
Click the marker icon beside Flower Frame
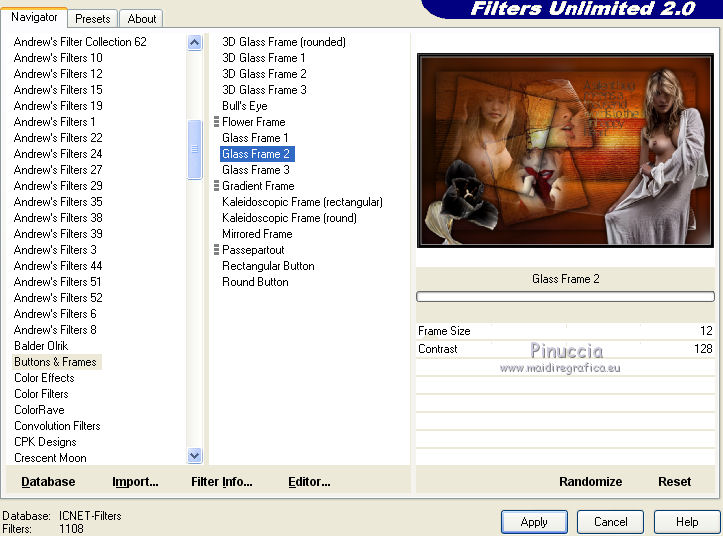coord(216,122)
